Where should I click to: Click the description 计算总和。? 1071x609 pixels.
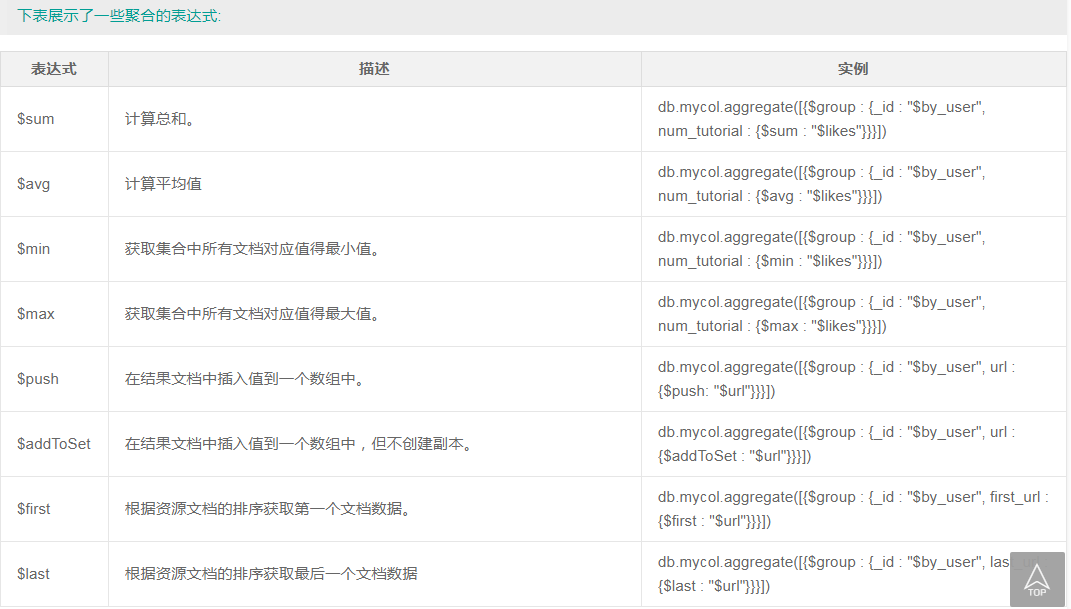click(x=161, y=119)
